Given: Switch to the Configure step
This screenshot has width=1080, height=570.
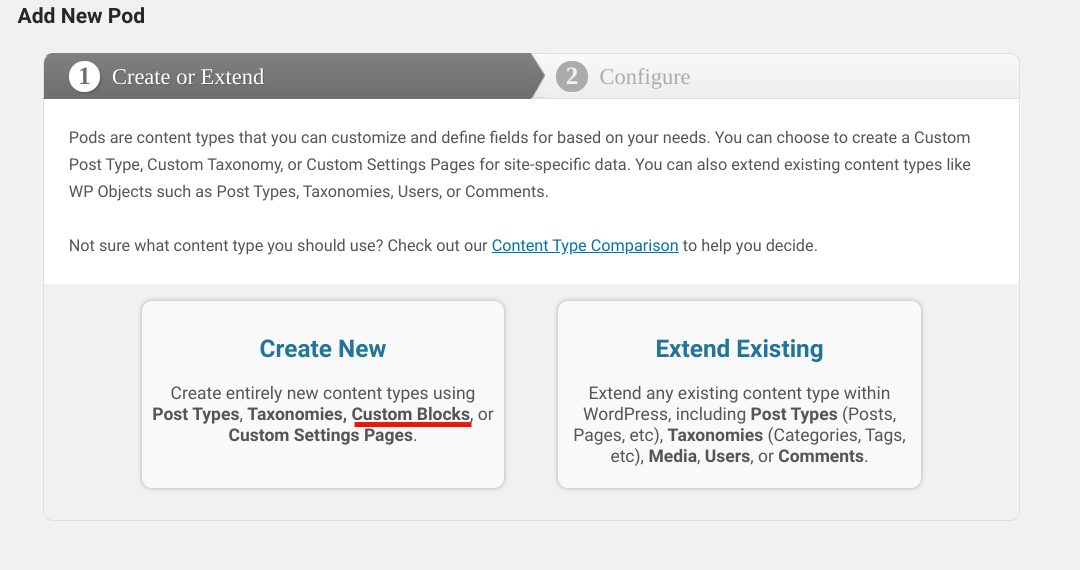Looking at the screenshot, I should click(x=645, y=76).
